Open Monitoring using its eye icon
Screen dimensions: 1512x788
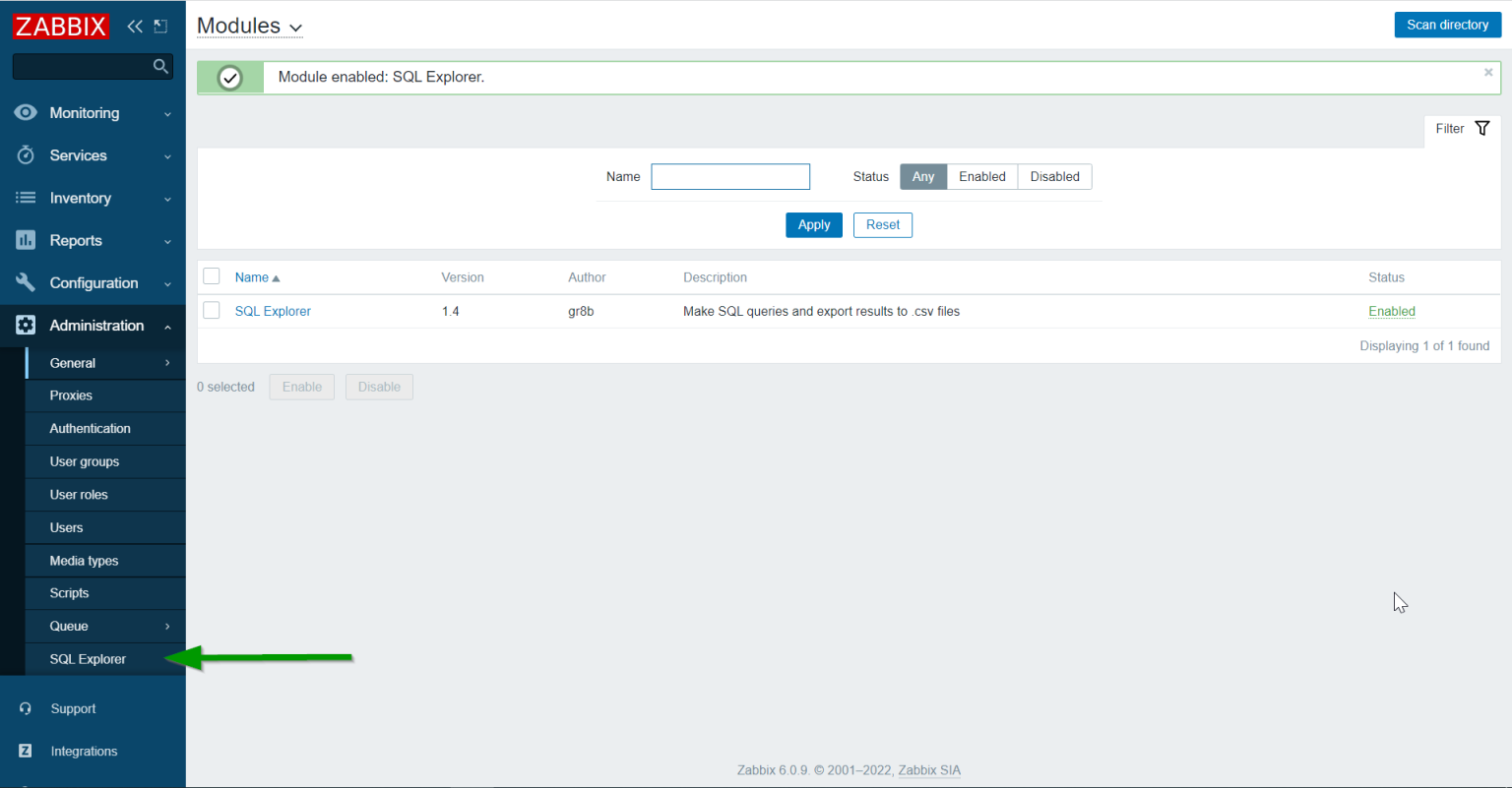pos(26,112)
